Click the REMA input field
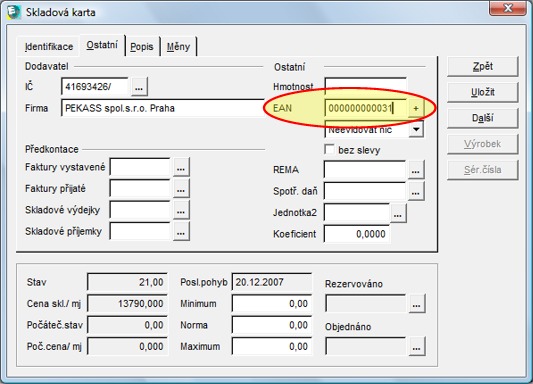 tap(365, 170)
